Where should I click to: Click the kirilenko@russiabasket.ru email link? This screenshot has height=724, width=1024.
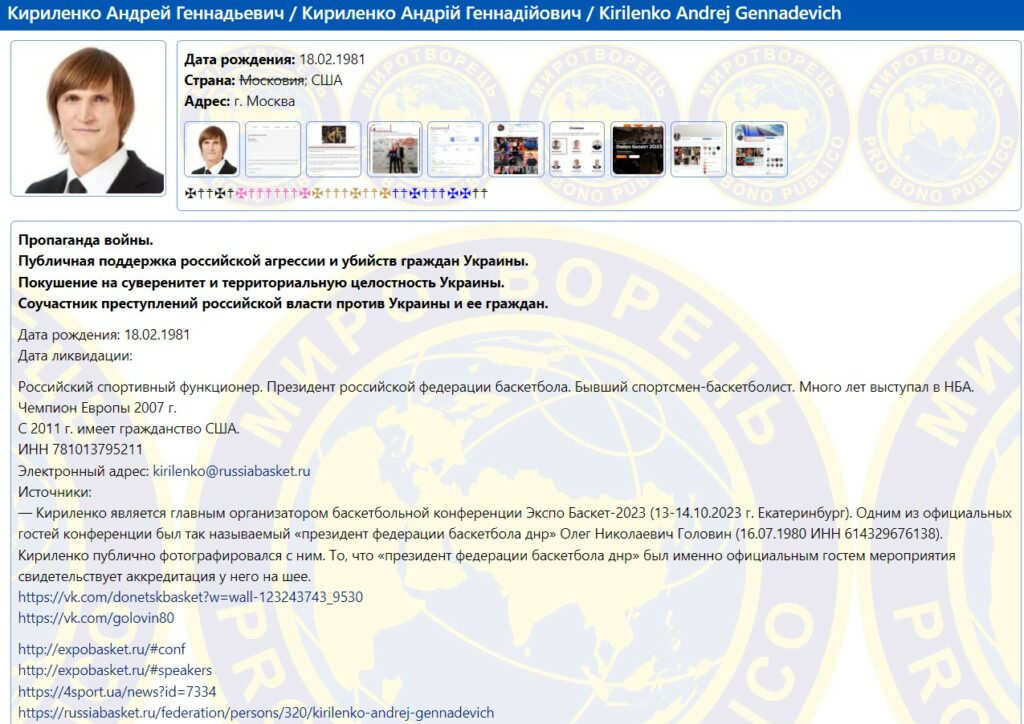pyautogui.click(x=231, y=471)
